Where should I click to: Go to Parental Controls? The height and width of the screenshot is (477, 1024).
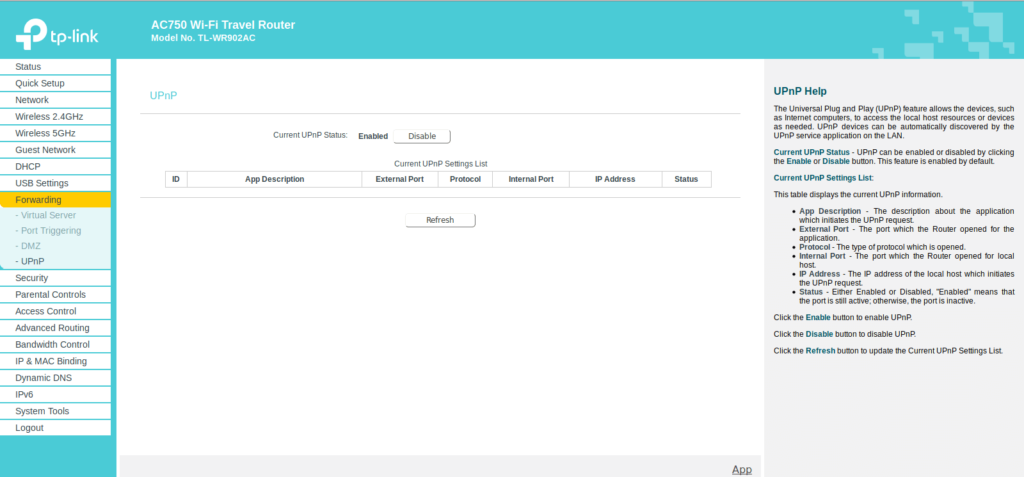coord(50,295)
